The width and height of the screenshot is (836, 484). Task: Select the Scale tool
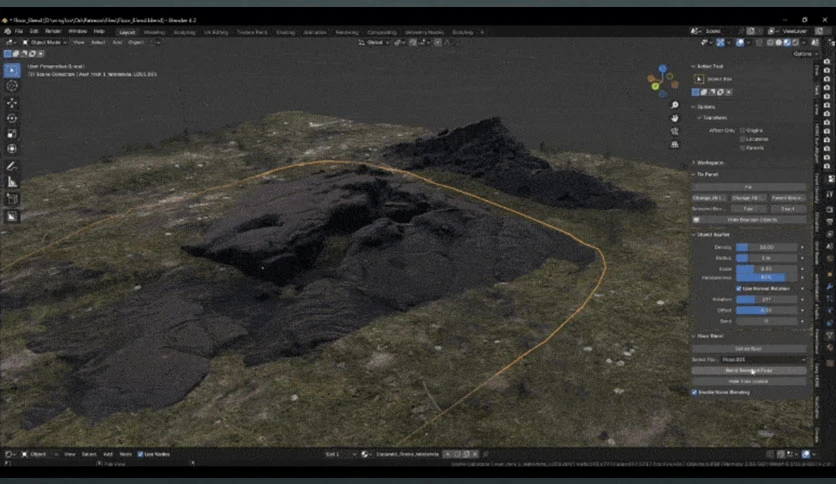click(x=12, y=134)
